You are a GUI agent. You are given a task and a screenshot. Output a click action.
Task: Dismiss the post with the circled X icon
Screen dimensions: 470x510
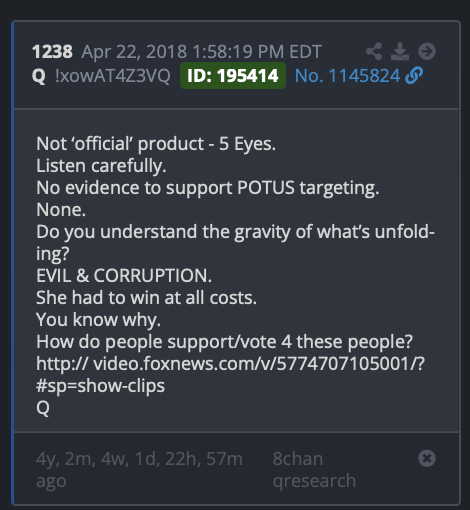tap(427, 458)
